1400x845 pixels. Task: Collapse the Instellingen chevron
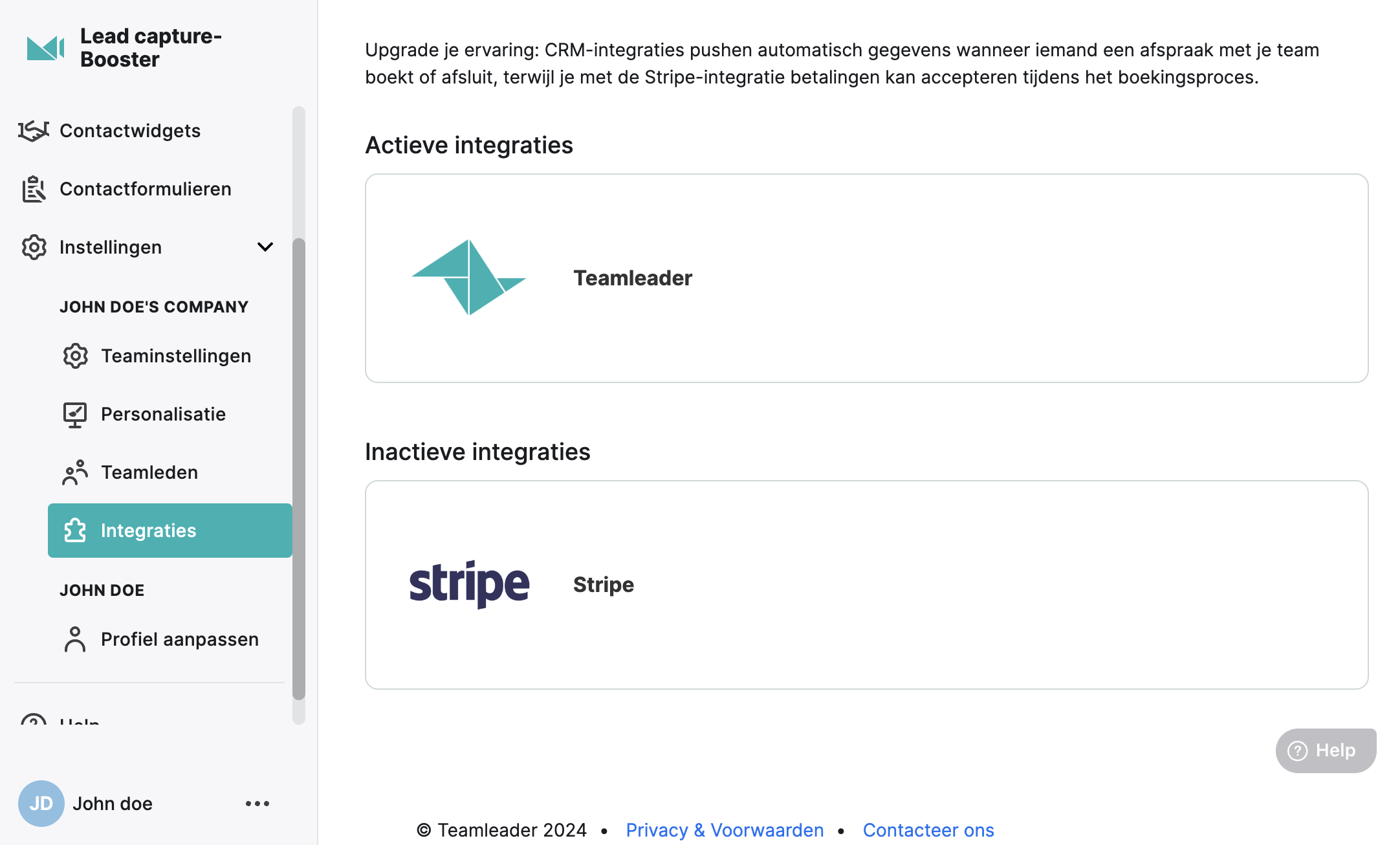click(x=265, y=247)
